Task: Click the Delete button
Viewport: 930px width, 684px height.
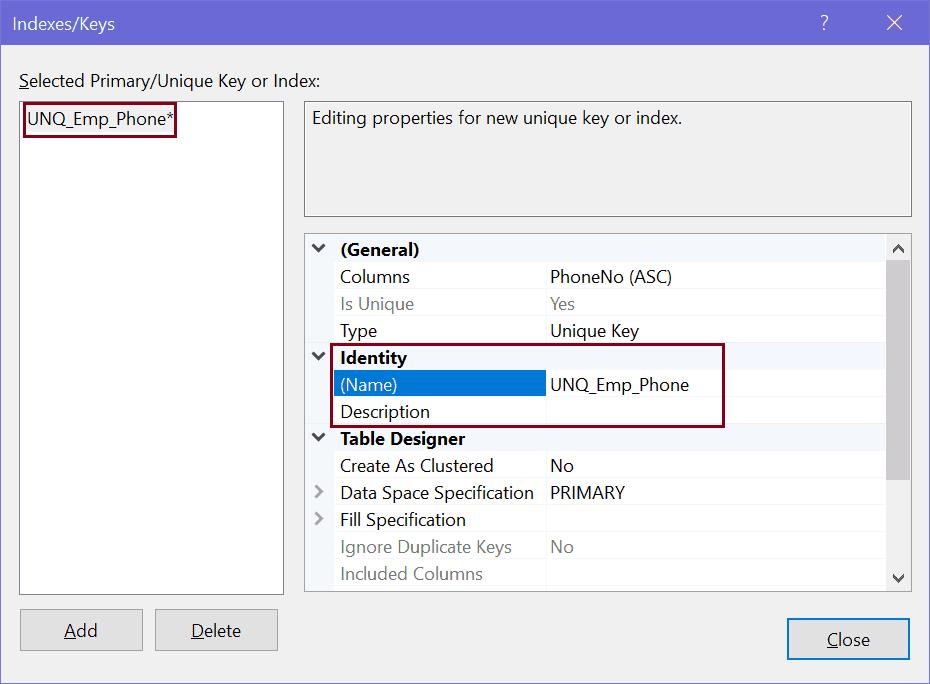Action: point(216,630)
